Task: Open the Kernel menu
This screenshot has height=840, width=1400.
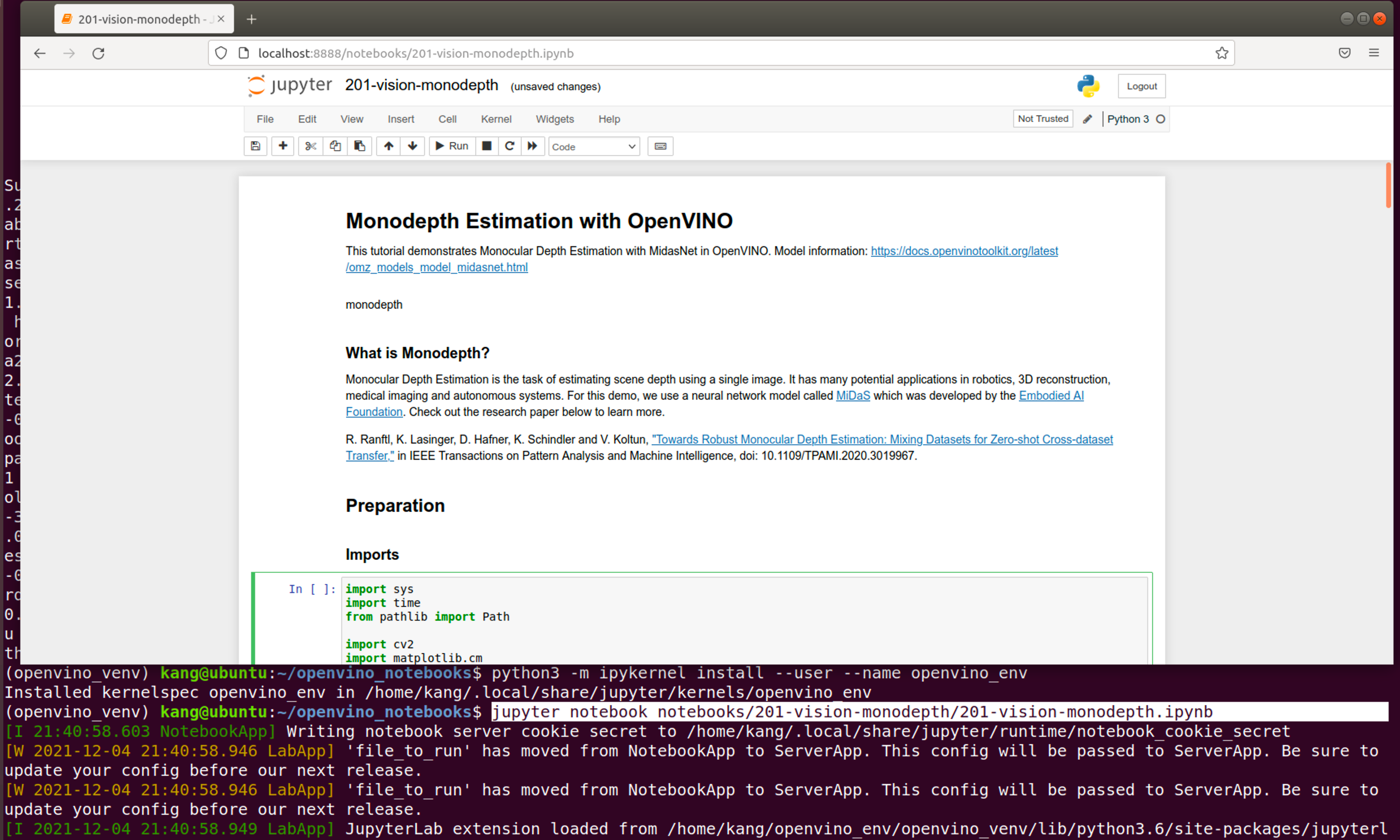Action: point(496,119)
